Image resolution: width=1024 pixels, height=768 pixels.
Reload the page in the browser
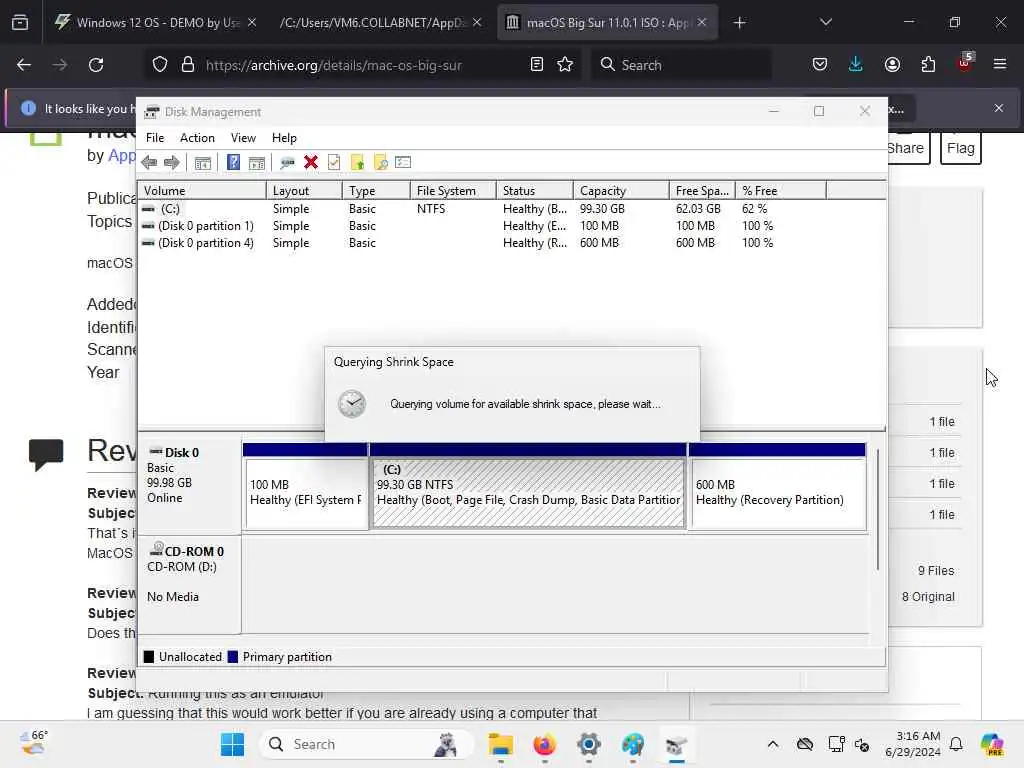pyautogui.click(x=96, y=65)
